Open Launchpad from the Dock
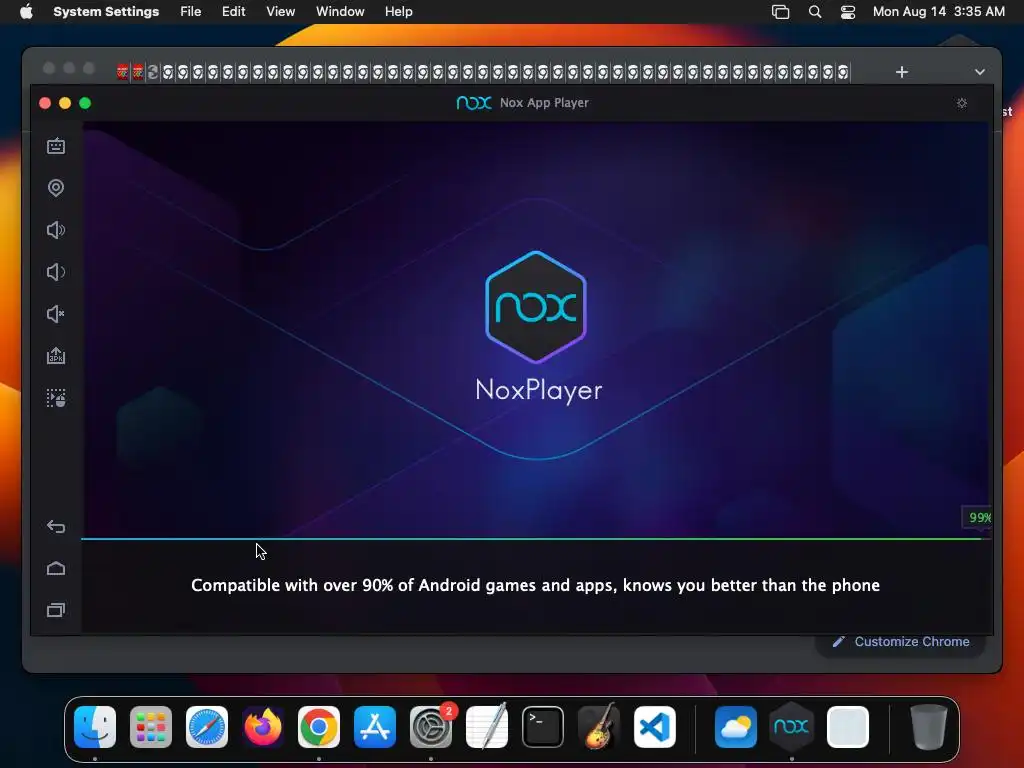This screenshot has width=1024, height=768. (151, 726)
